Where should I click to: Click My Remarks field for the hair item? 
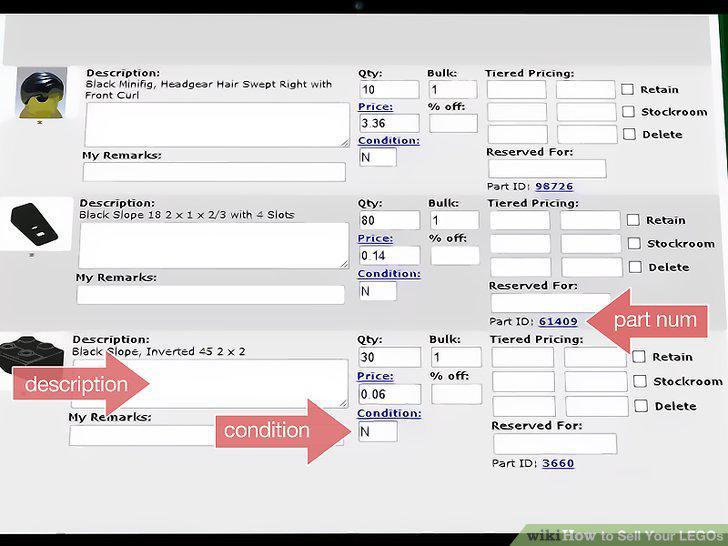tap(214, 172)
